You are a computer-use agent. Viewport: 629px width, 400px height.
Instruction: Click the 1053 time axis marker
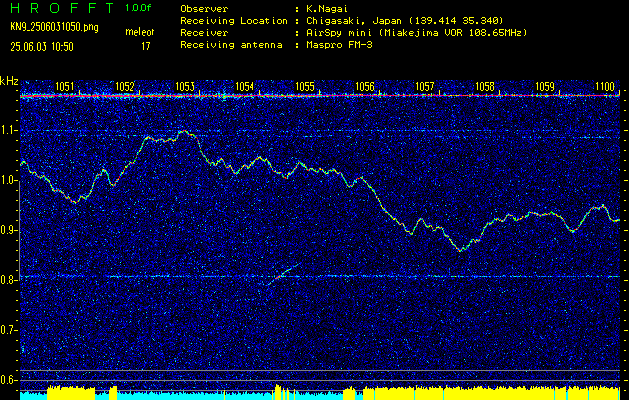click(x=185, y=86)
